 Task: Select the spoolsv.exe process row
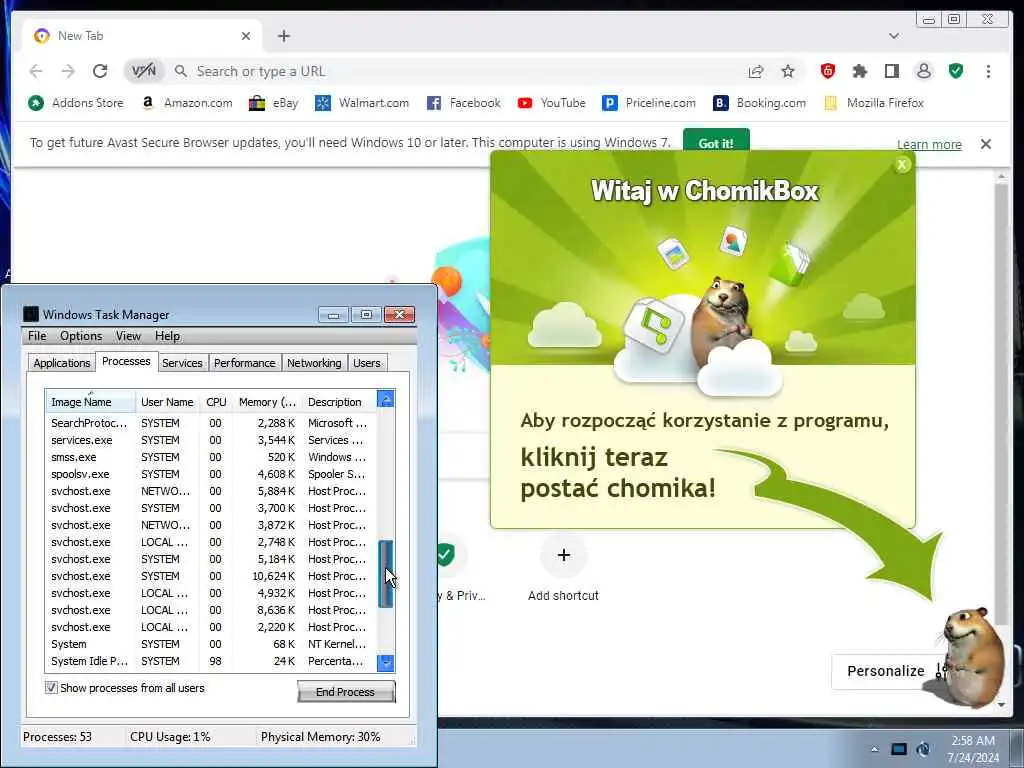coord(210,474)
